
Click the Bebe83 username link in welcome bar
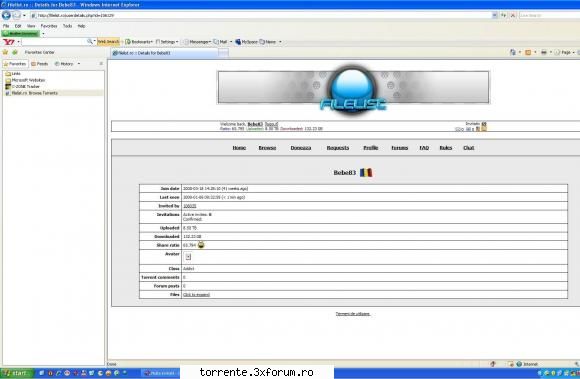tap(255, 124)
